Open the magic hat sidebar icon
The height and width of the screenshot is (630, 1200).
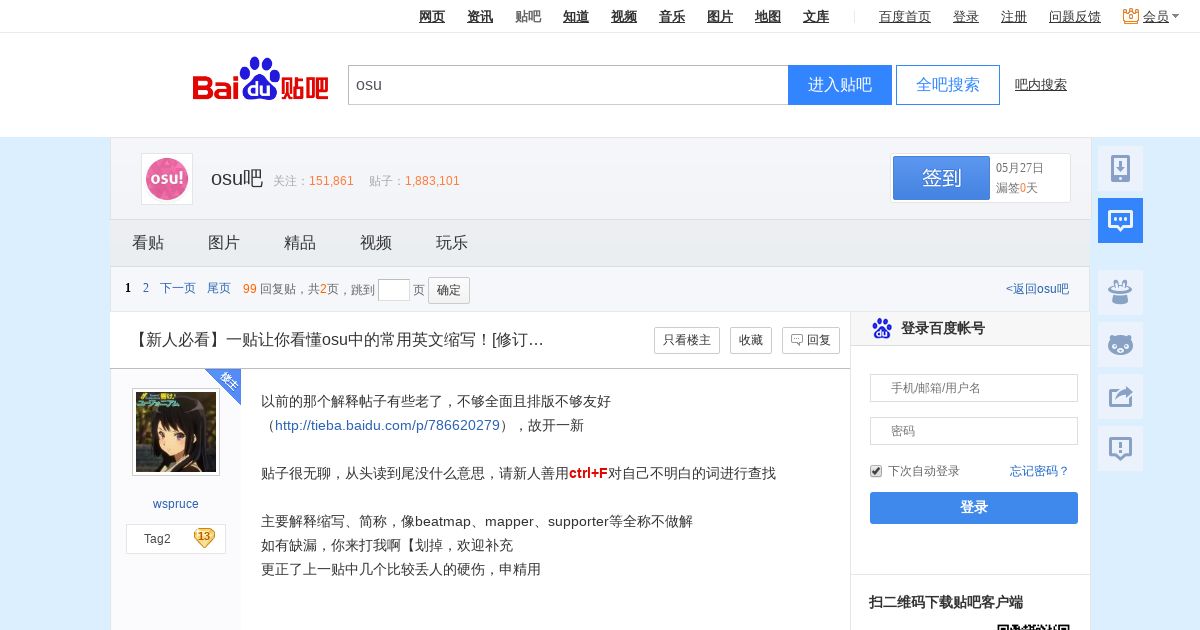click(x=1120, y=292)
